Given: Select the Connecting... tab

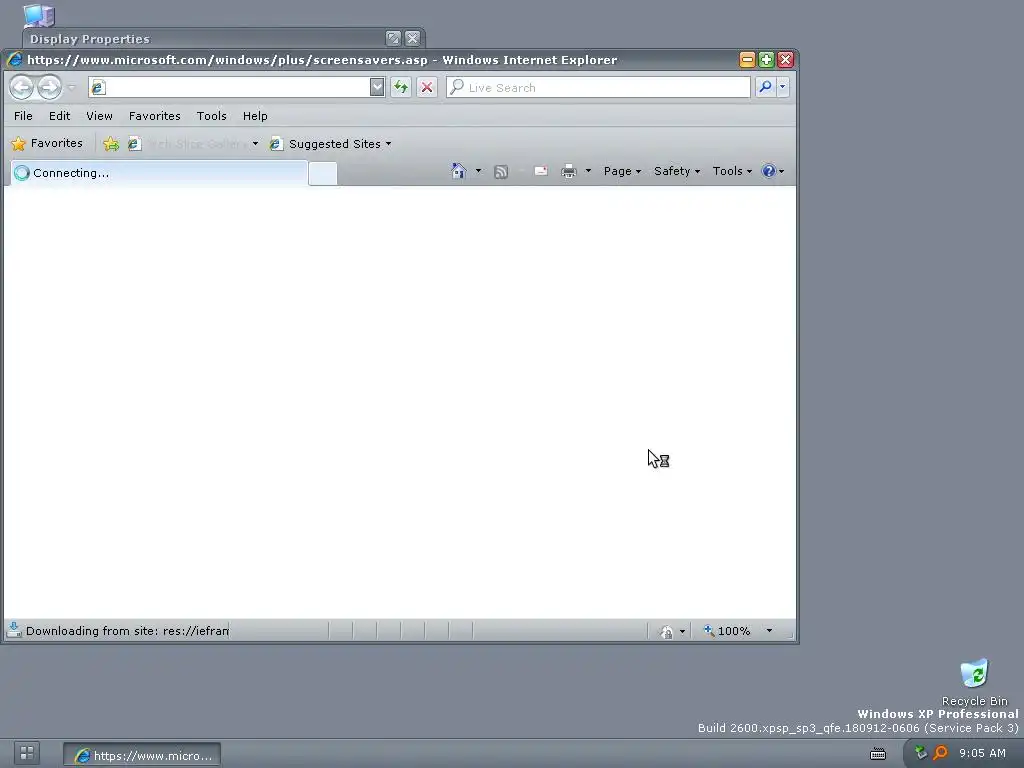Looking at the screenshot, I should pyautogui.click(x=159, y=172).
